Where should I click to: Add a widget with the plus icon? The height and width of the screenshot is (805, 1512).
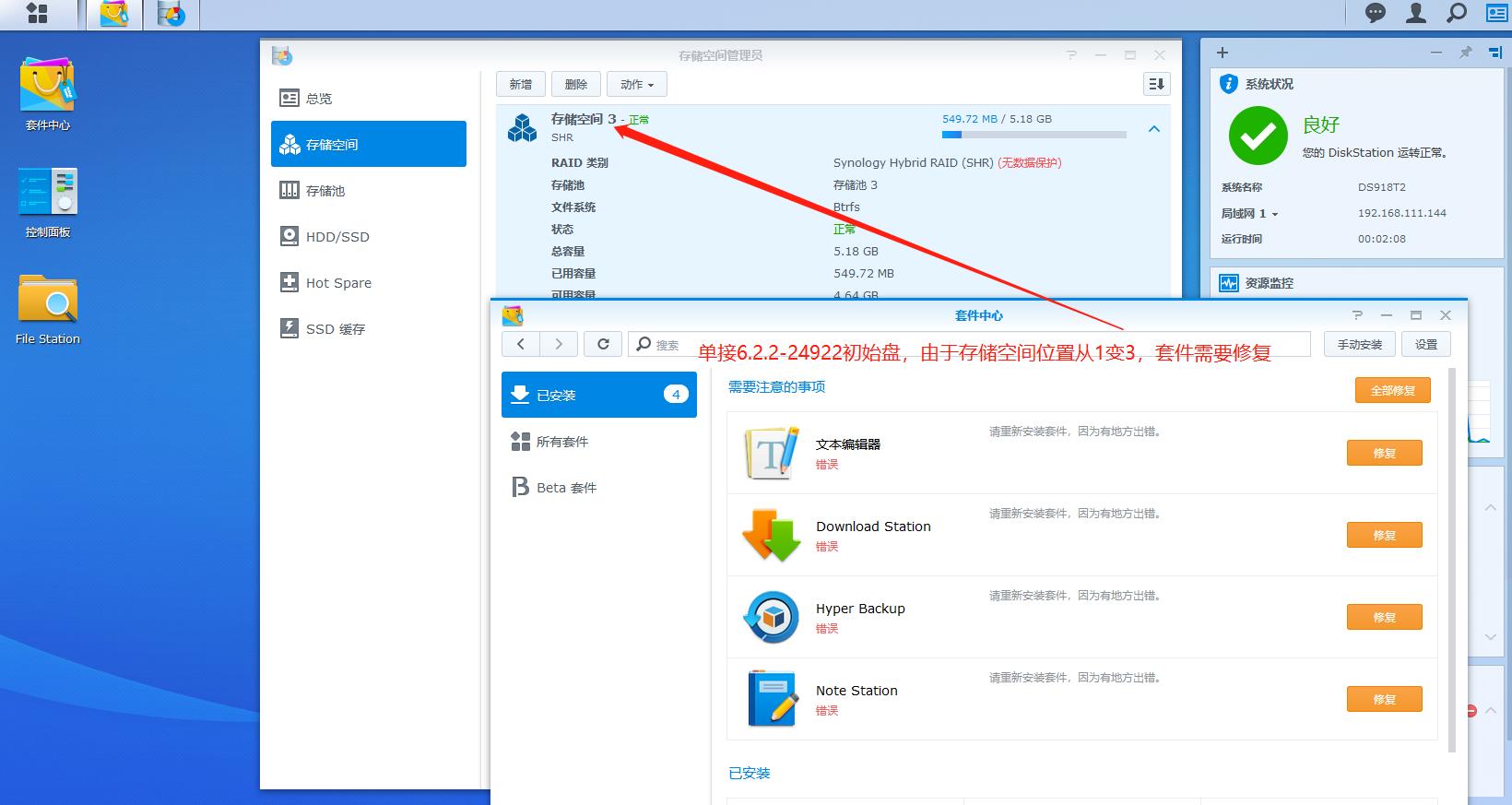click(x=1223, y=53)
